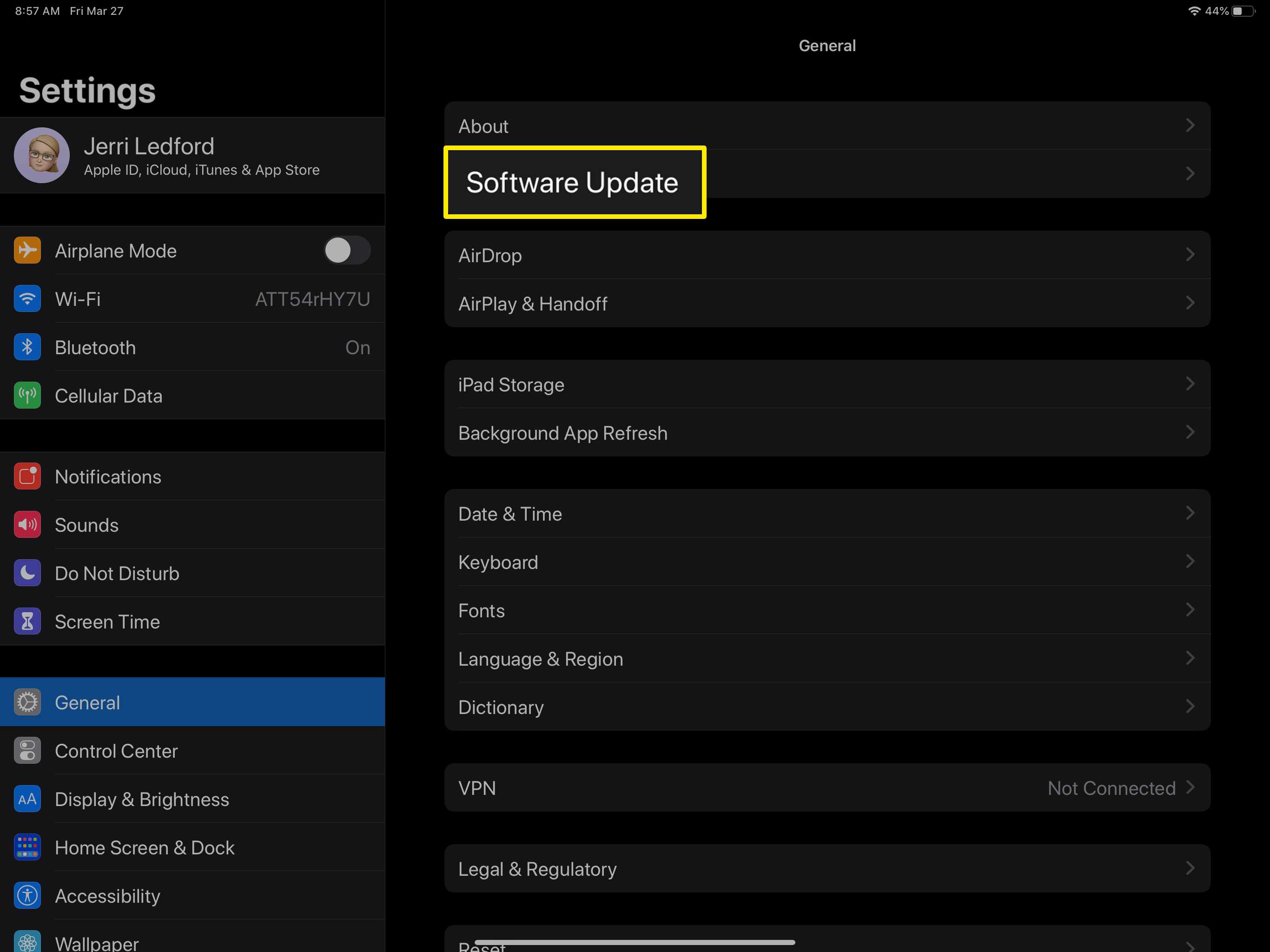This screenshot has height=952, width=1270.
Task: Toggle the Airplane Mode switch
Action: pos(347,251)
